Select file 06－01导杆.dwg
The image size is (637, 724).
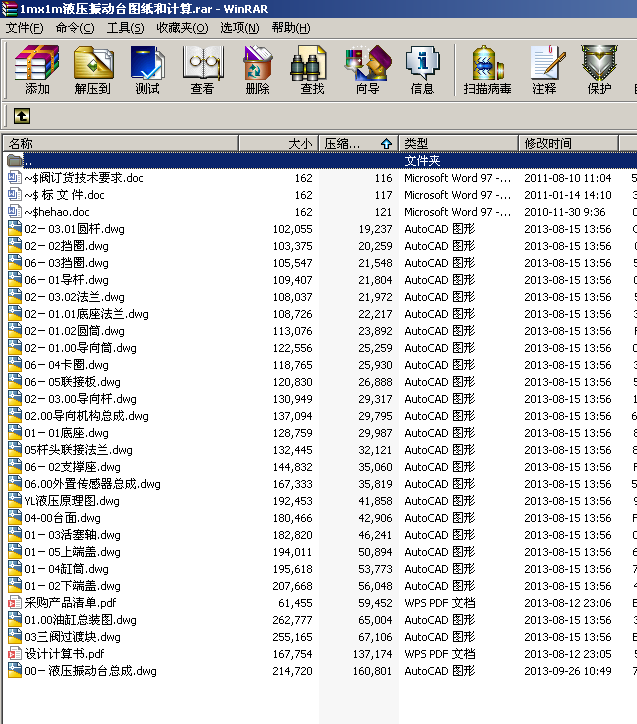[x=66, y=280]
